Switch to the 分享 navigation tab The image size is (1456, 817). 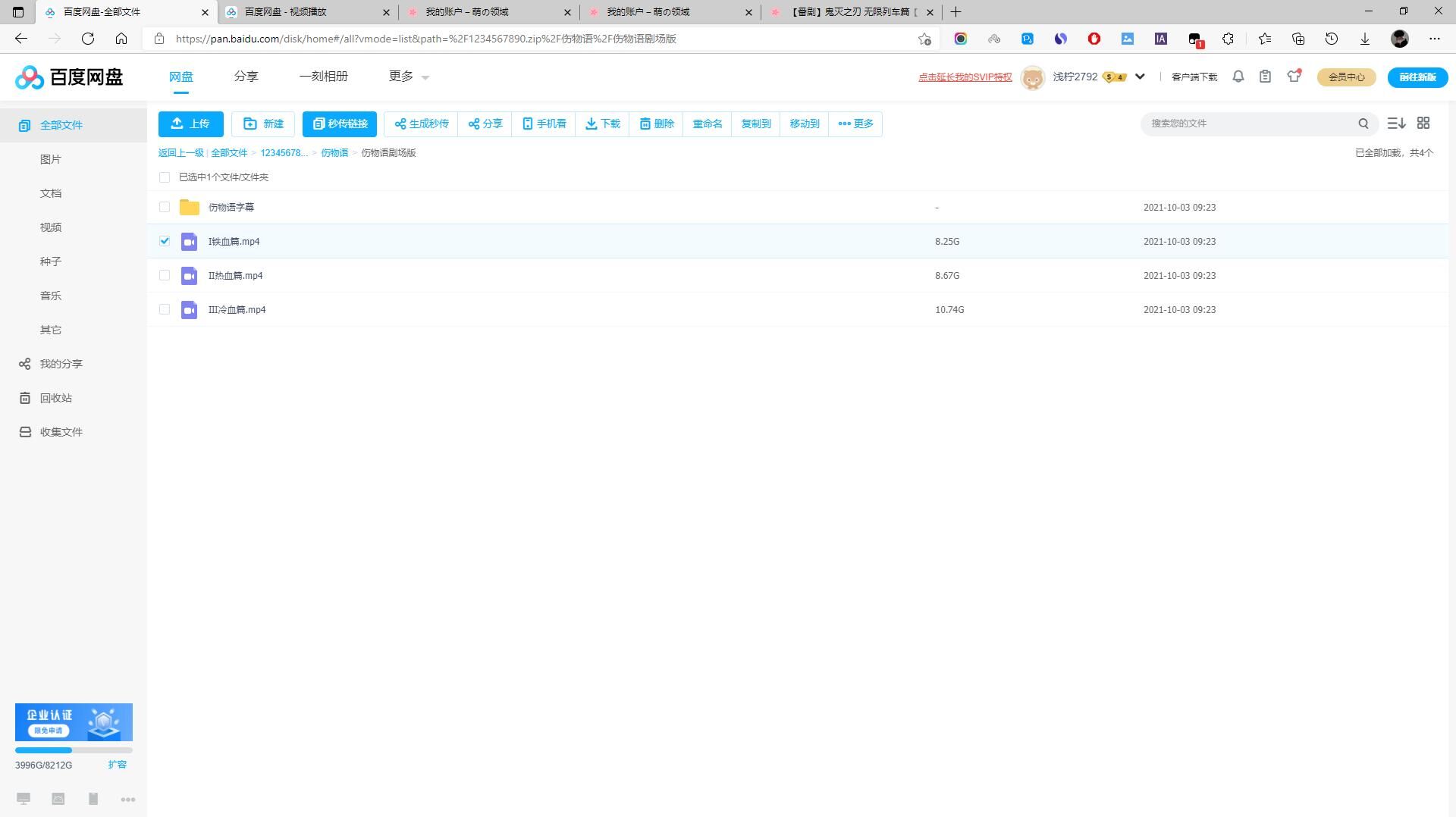point(246,77)
